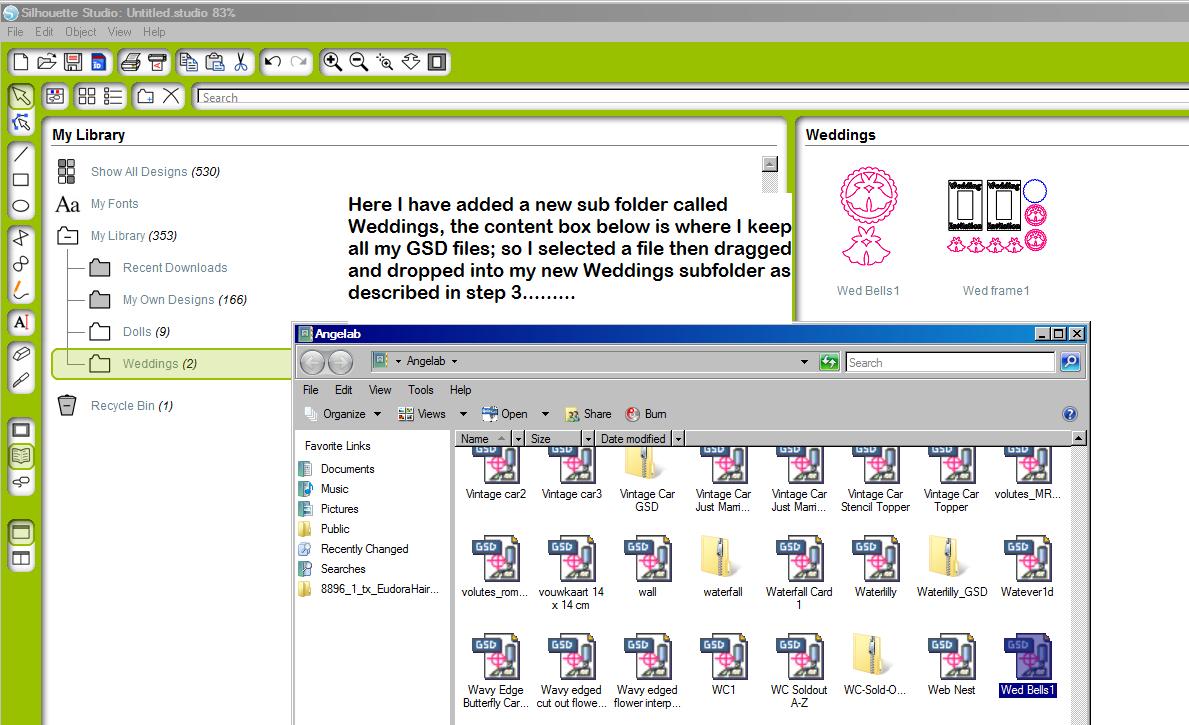Select the arrow Select tool
The image size is (1189, 725).
pos(21,96)
